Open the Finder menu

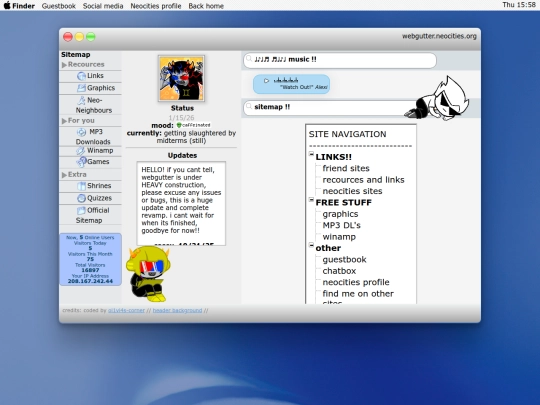[23, 6]
